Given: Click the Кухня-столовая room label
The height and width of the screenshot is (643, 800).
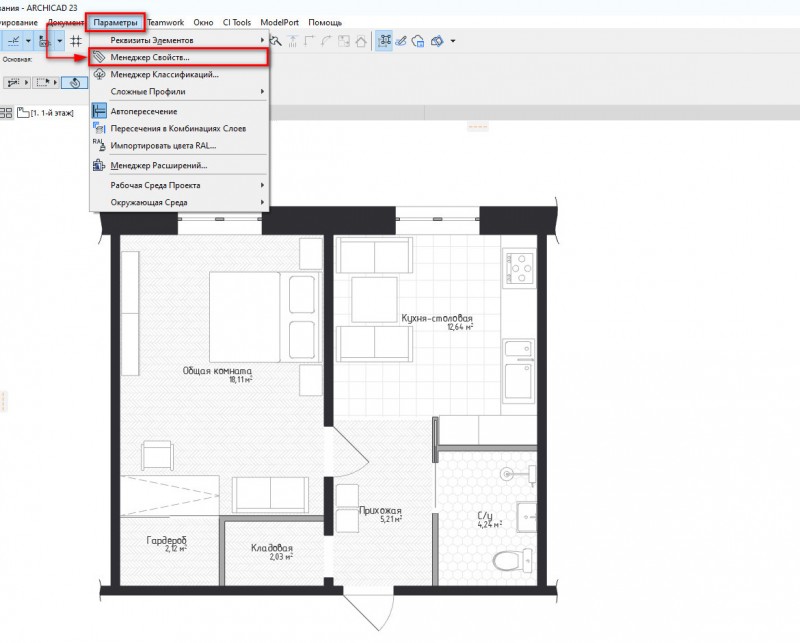Looking at the screenshot, I should 437,318.
